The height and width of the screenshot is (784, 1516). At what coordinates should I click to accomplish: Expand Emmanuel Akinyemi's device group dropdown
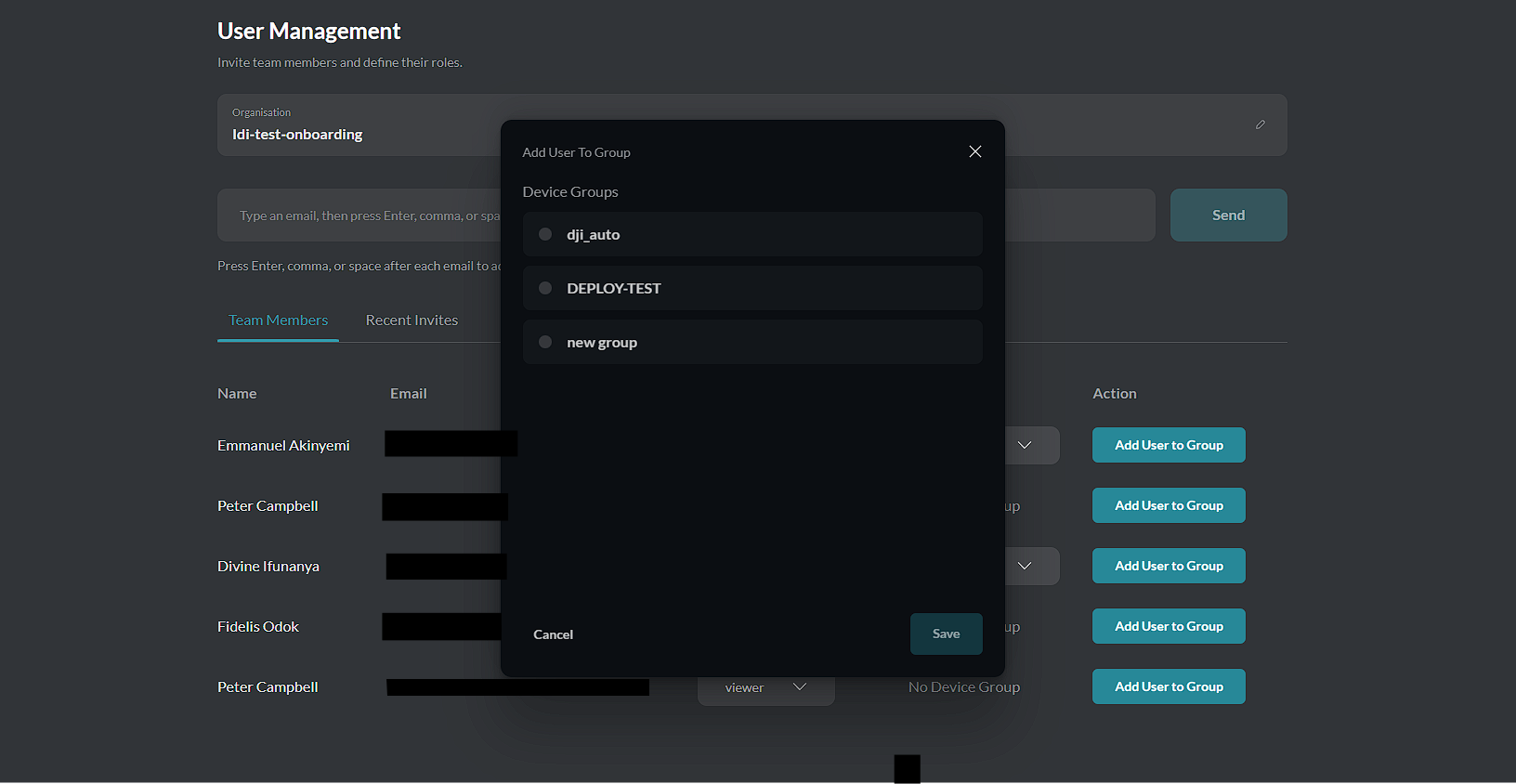tap(1025, 445)
